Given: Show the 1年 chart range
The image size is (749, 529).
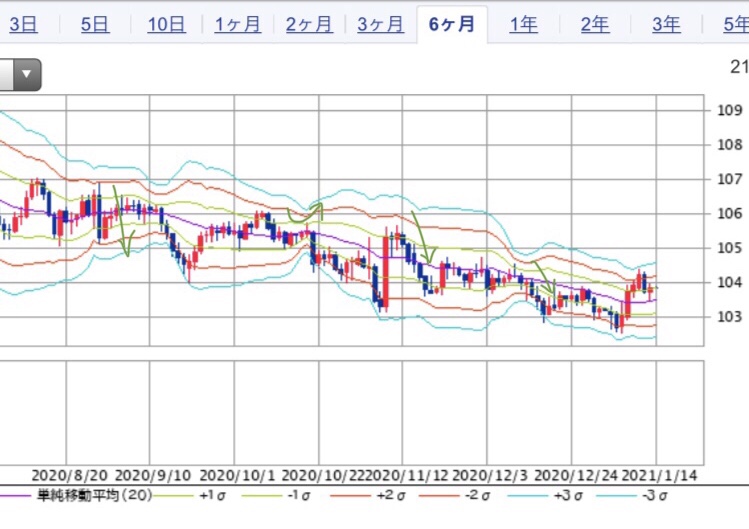Looking at the screenshot, I should click(523, 24).
